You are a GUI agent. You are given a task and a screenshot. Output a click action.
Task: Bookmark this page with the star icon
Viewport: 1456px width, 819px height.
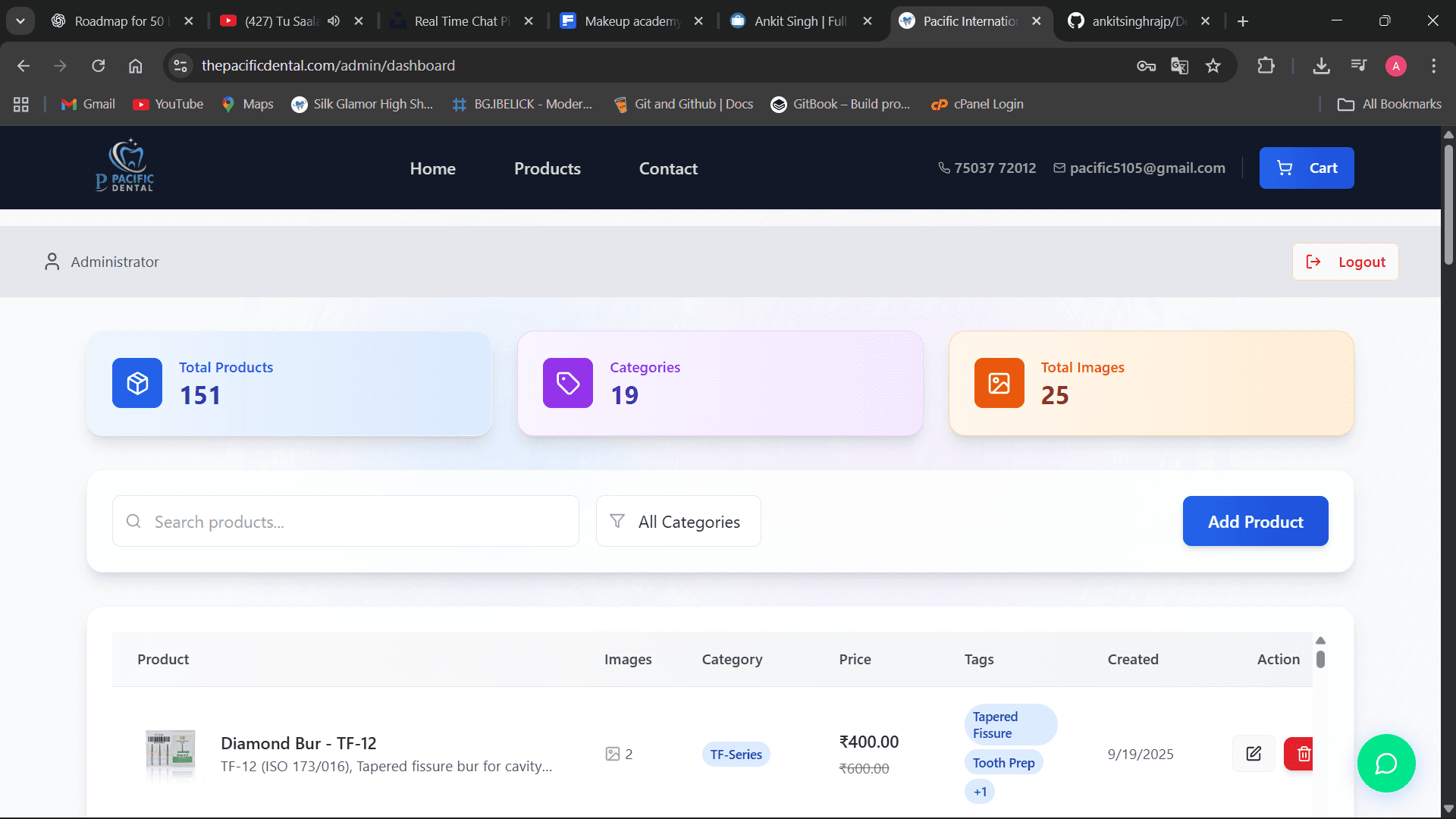coord(1213,66)
